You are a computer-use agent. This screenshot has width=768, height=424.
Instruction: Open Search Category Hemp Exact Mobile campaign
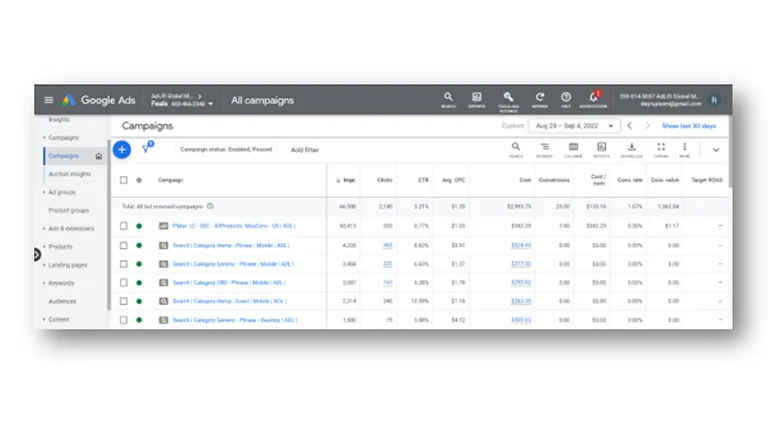(x=229, y=301)
